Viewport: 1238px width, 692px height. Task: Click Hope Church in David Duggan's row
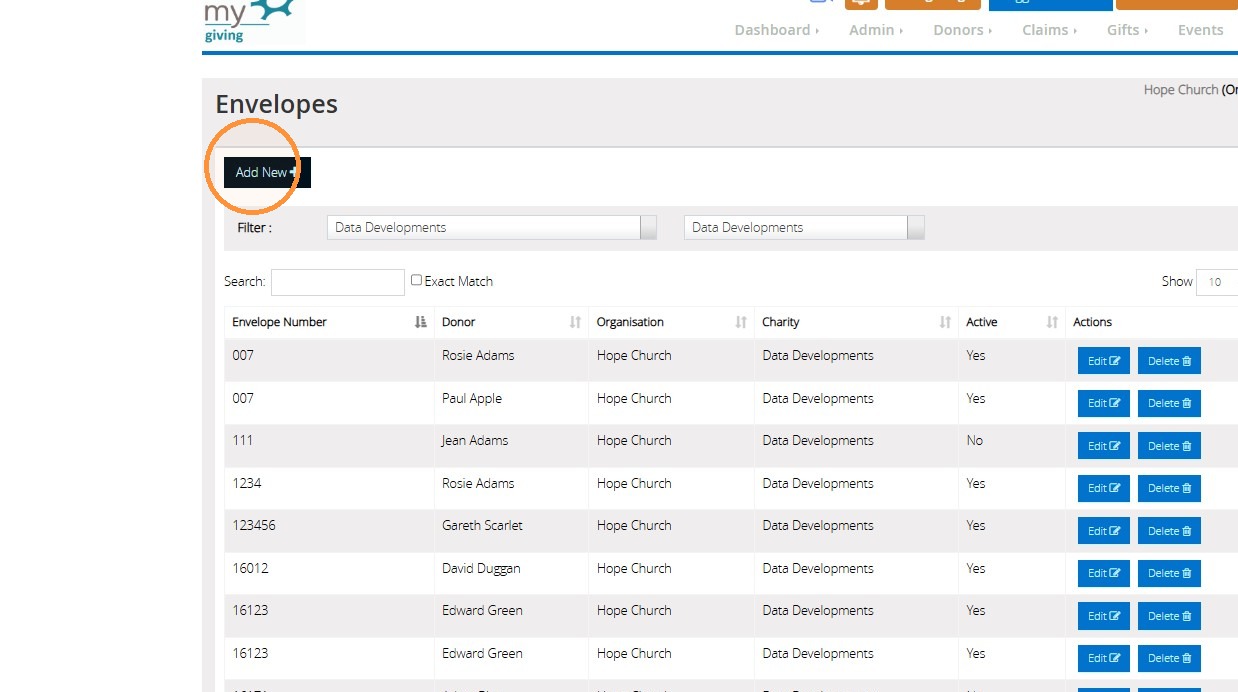[634, 568]
